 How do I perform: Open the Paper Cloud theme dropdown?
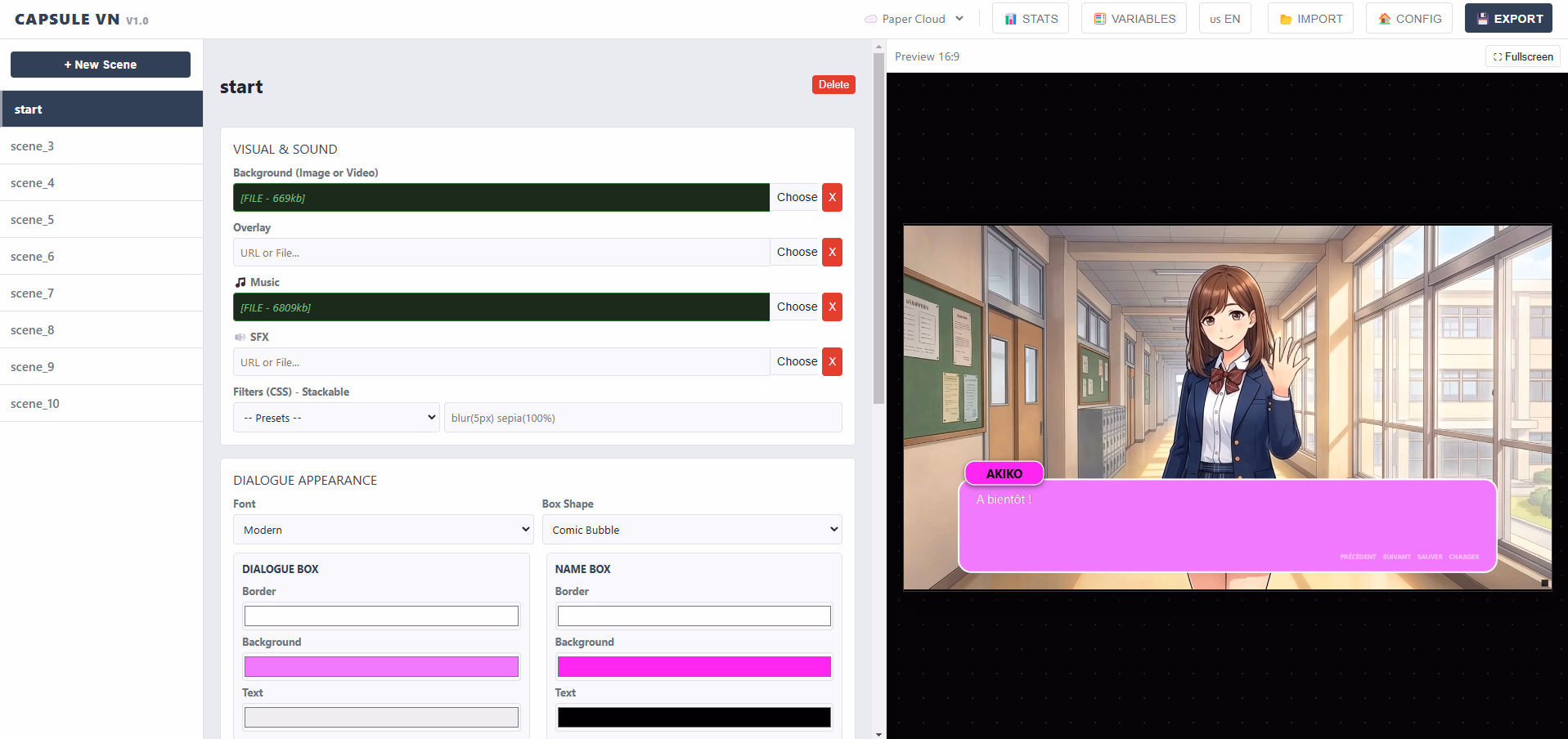tap(914, 19)
